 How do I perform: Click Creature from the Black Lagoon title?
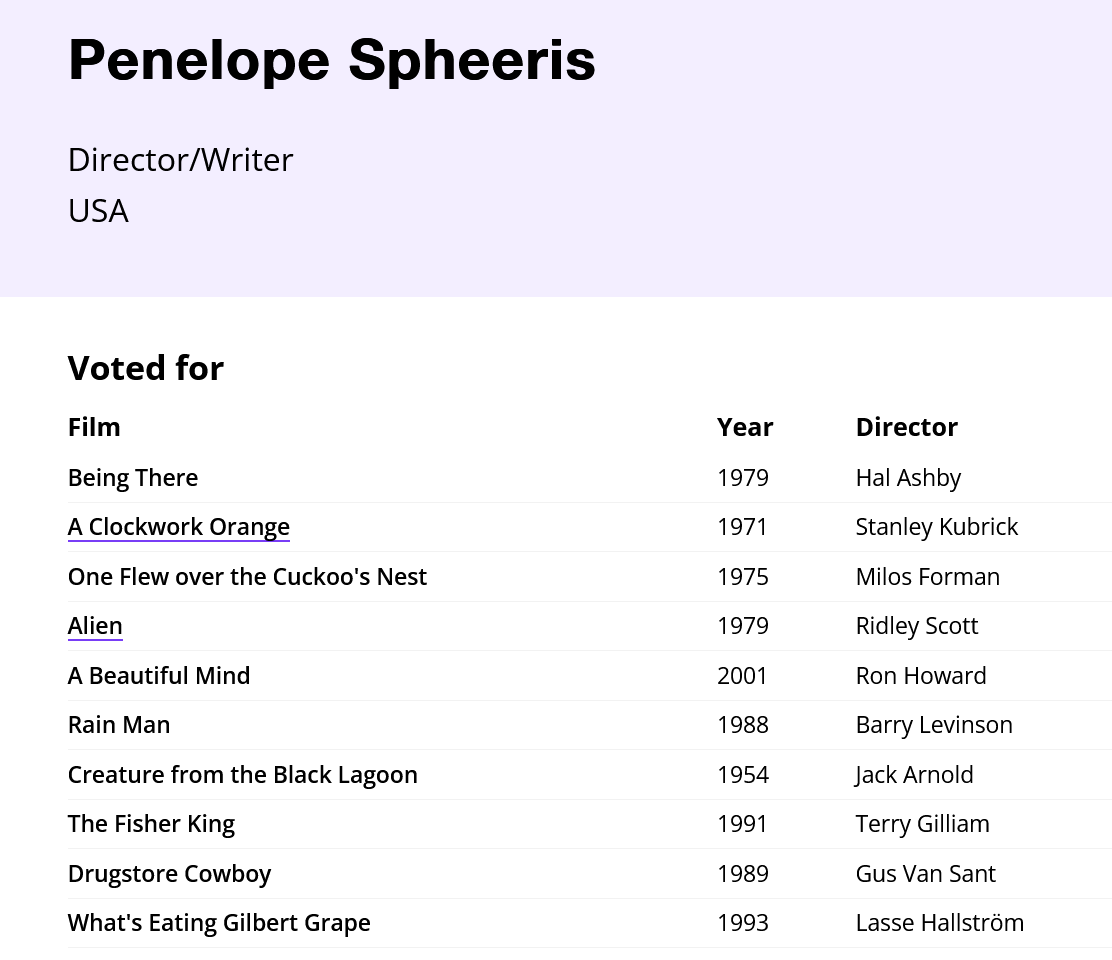243,774
